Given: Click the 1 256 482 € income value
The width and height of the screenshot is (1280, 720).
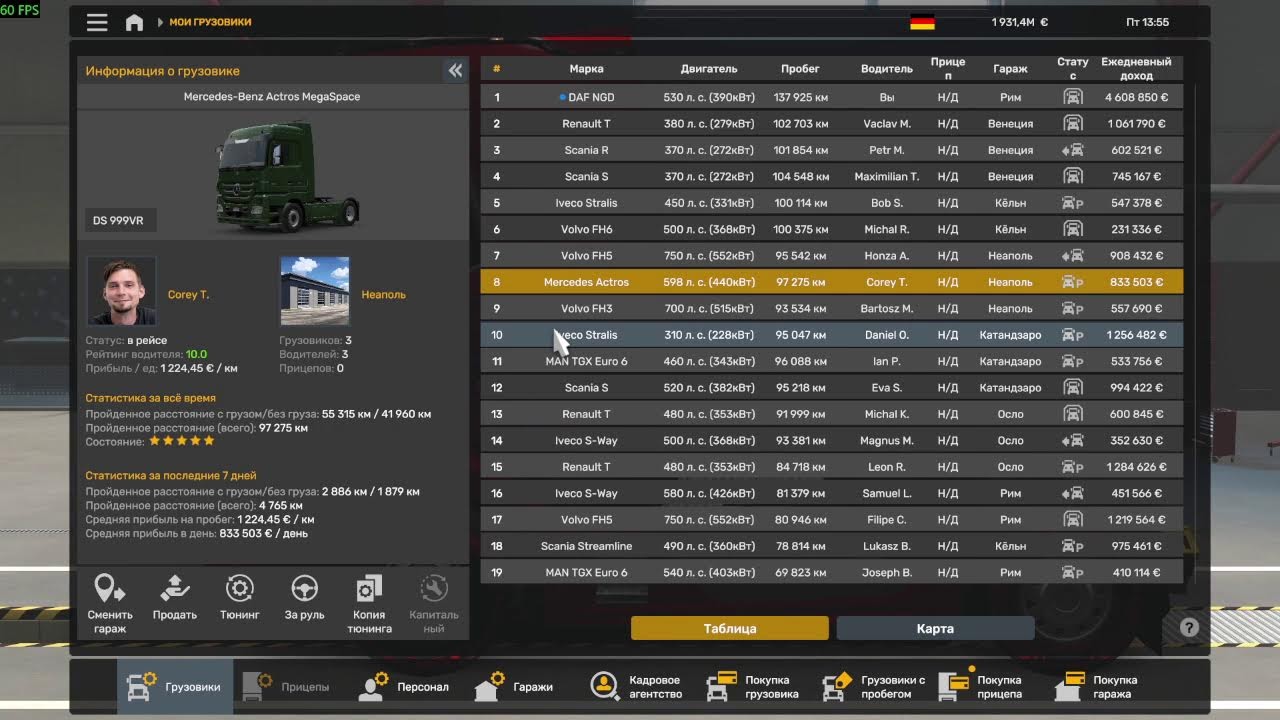Looking at the screenshot, I should point(1136,335).
